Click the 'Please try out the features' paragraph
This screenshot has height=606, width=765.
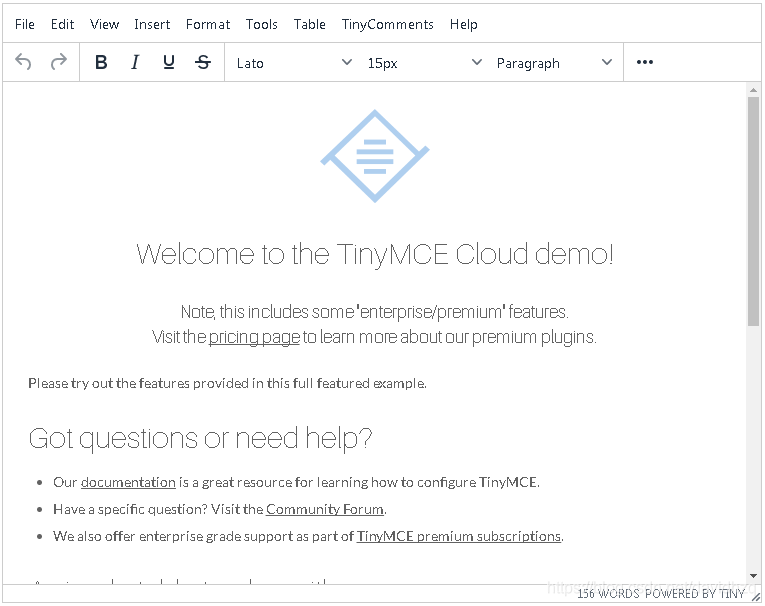(227, 384)
